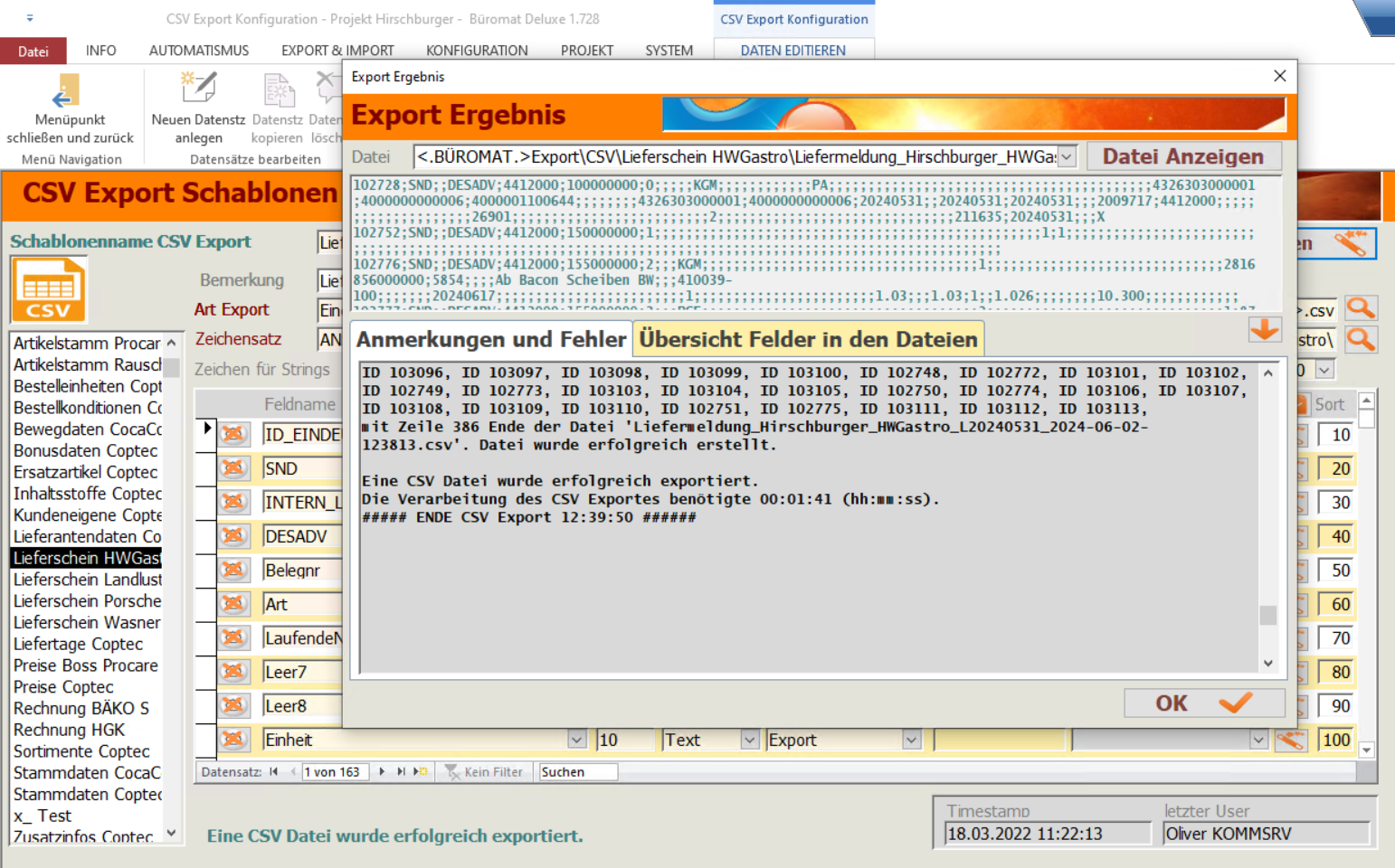Click the orange down-arrow icon in dialog
The image size is (1395, 868).
(x=1265, y=330)
